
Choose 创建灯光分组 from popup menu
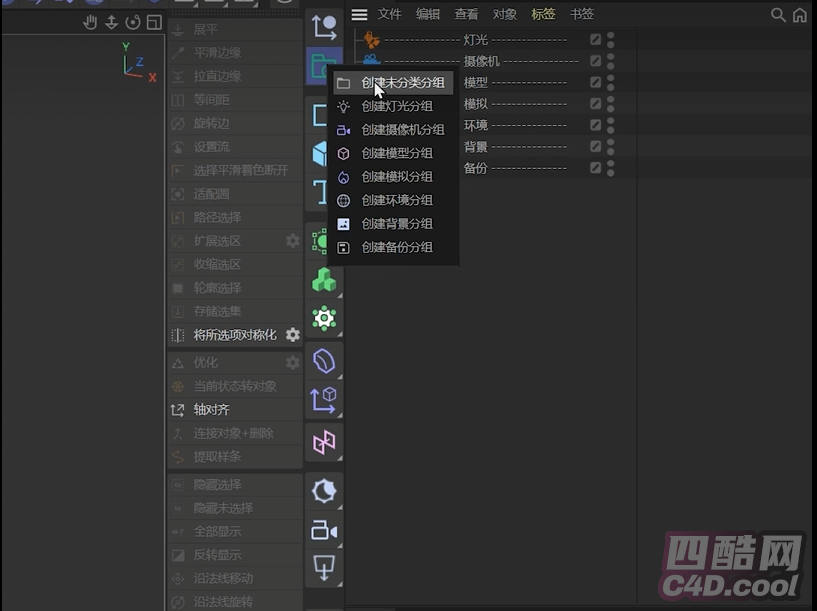396,106
